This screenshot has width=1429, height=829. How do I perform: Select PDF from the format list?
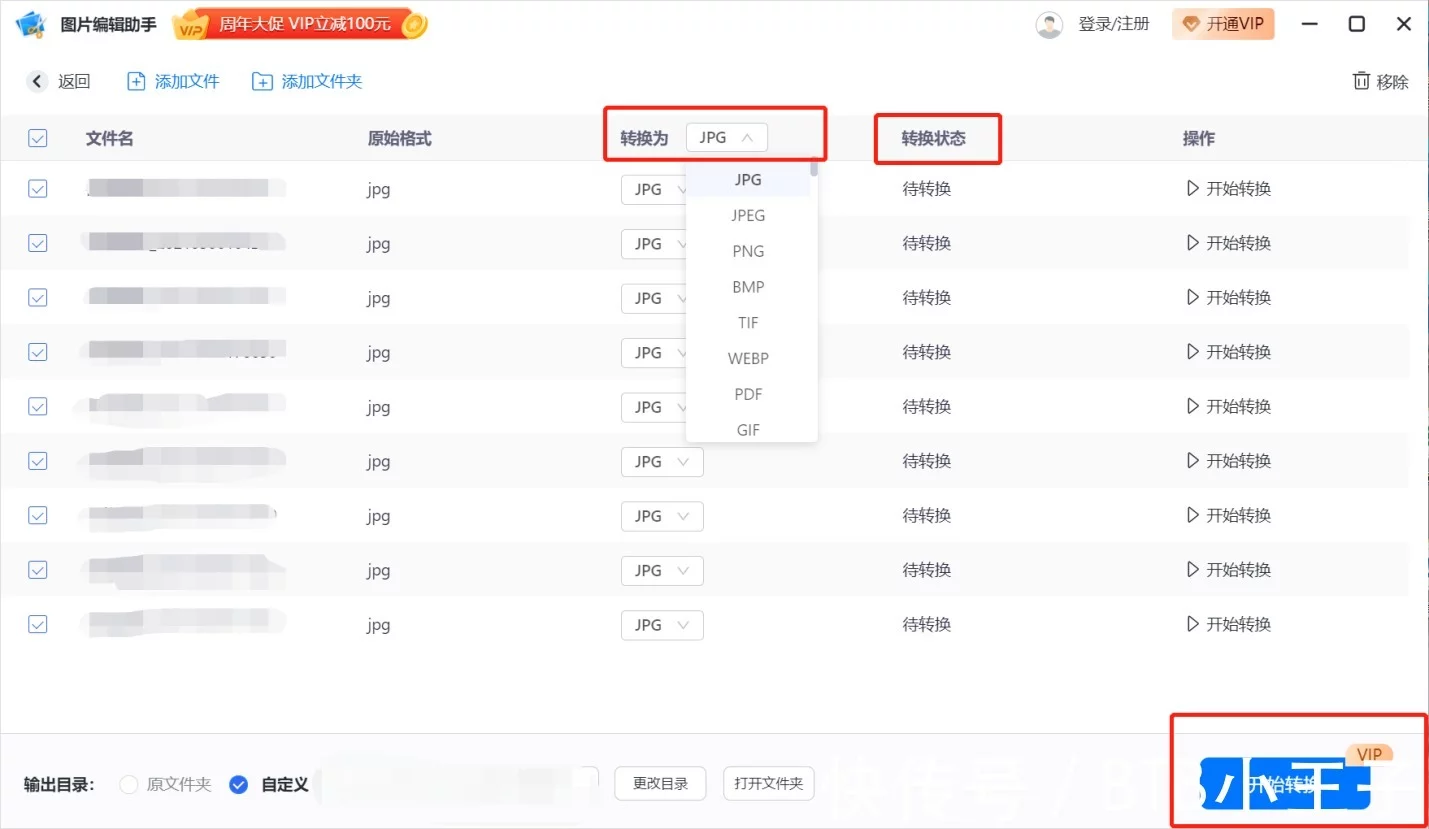click(748, 395)
